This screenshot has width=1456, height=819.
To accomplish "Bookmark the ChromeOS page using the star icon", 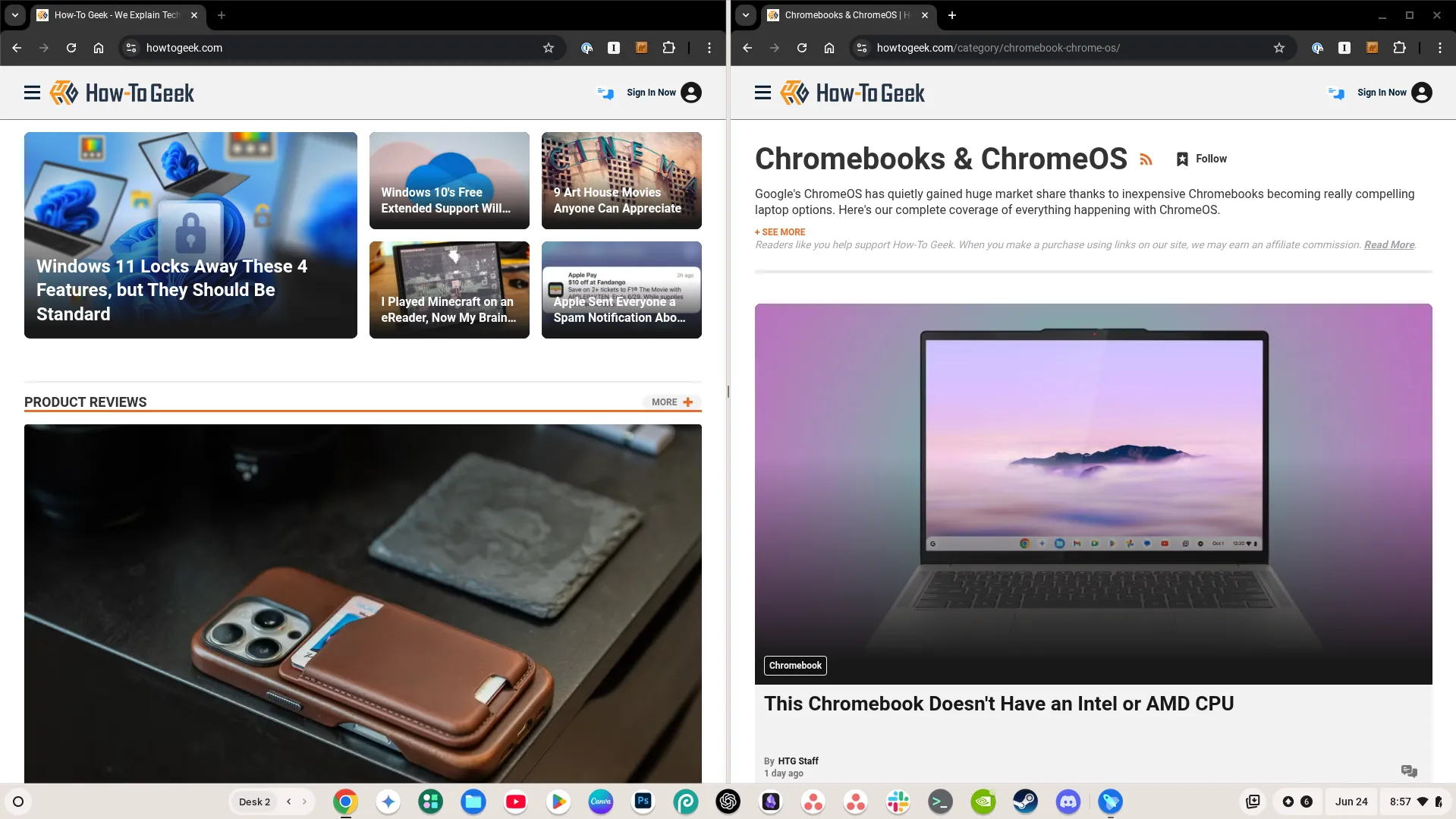I will point(1280,47).
